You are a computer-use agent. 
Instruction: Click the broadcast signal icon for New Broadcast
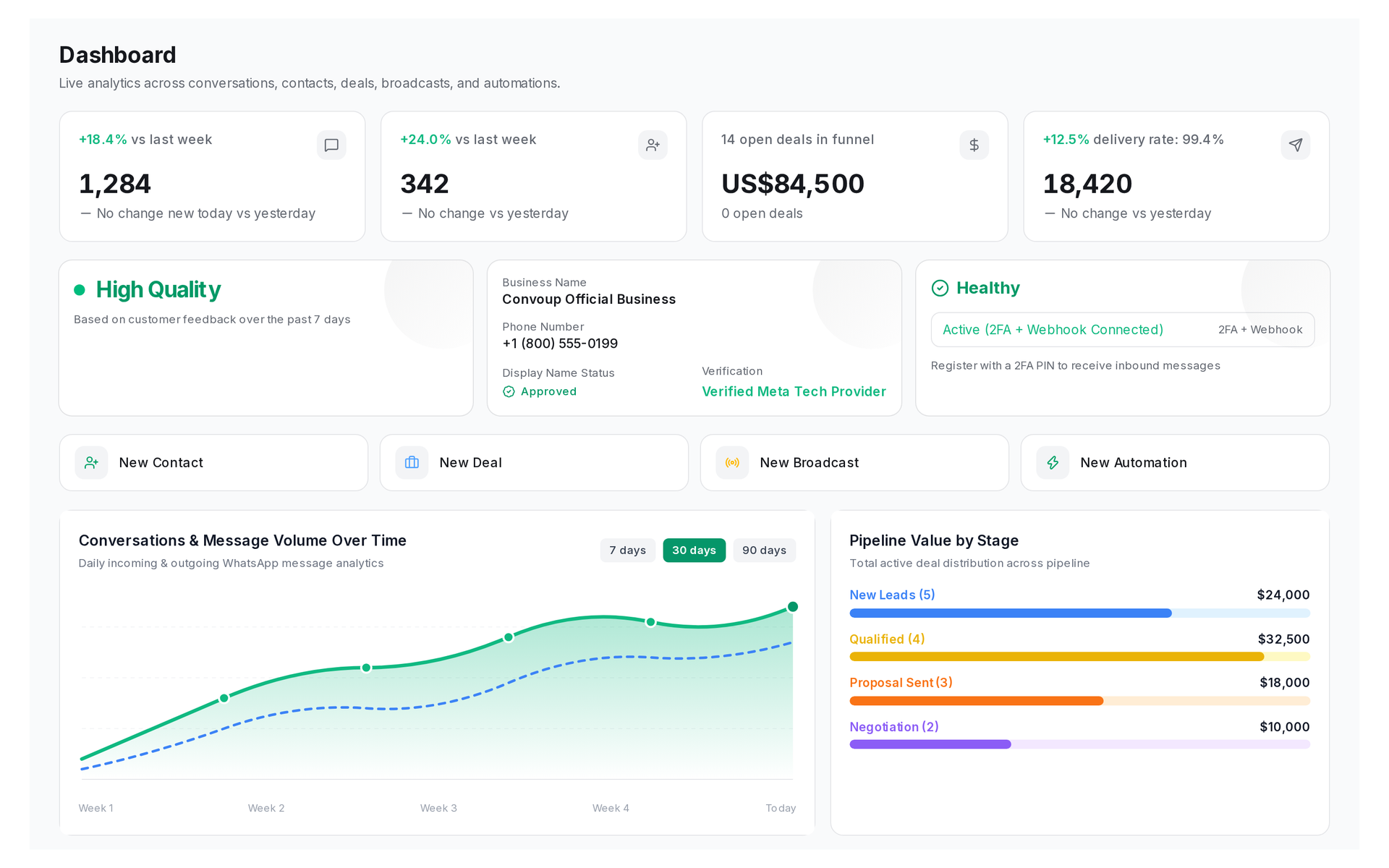pyautogui.click(x=732, y=463)
